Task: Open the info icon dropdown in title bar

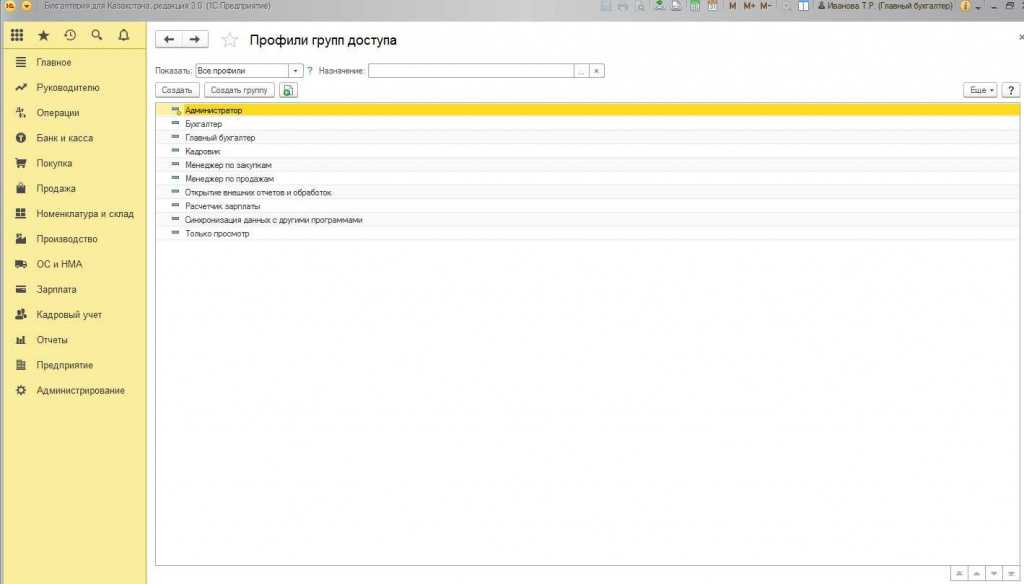Action: [968, 6]
